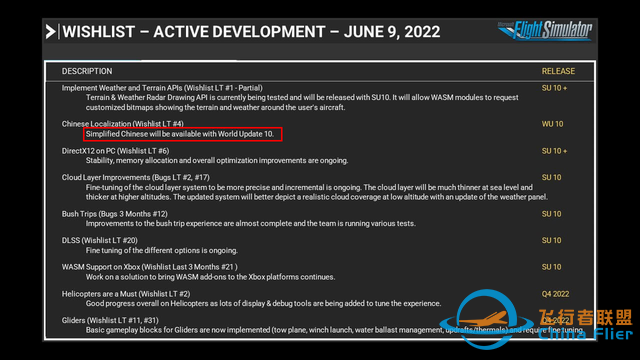Open WASM Support on Xbox entry
The width and height of the screenshot is (640, 360).
pyautogui.click(x=149, y=267)
